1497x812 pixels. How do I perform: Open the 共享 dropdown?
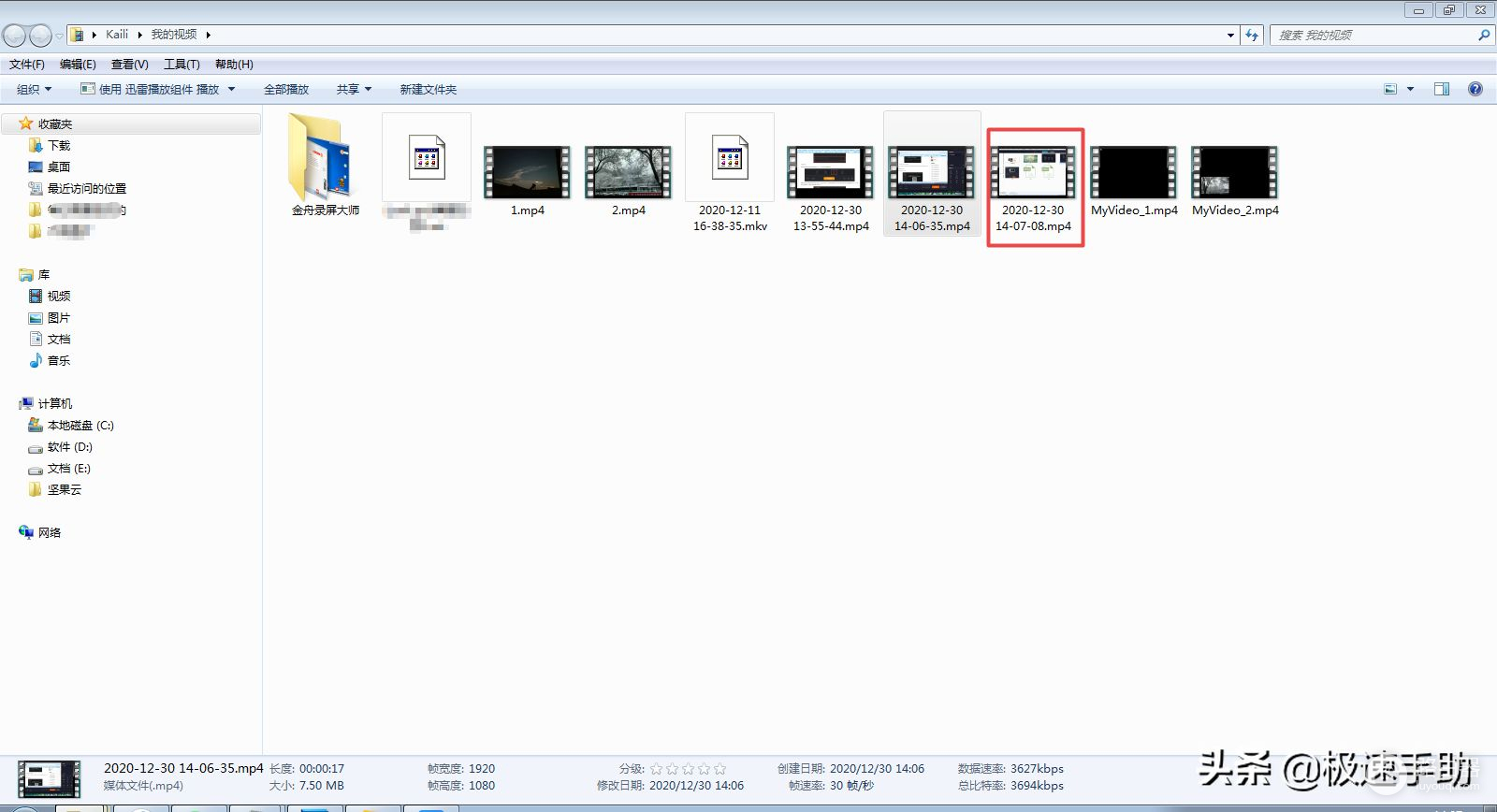click(354, 89)
